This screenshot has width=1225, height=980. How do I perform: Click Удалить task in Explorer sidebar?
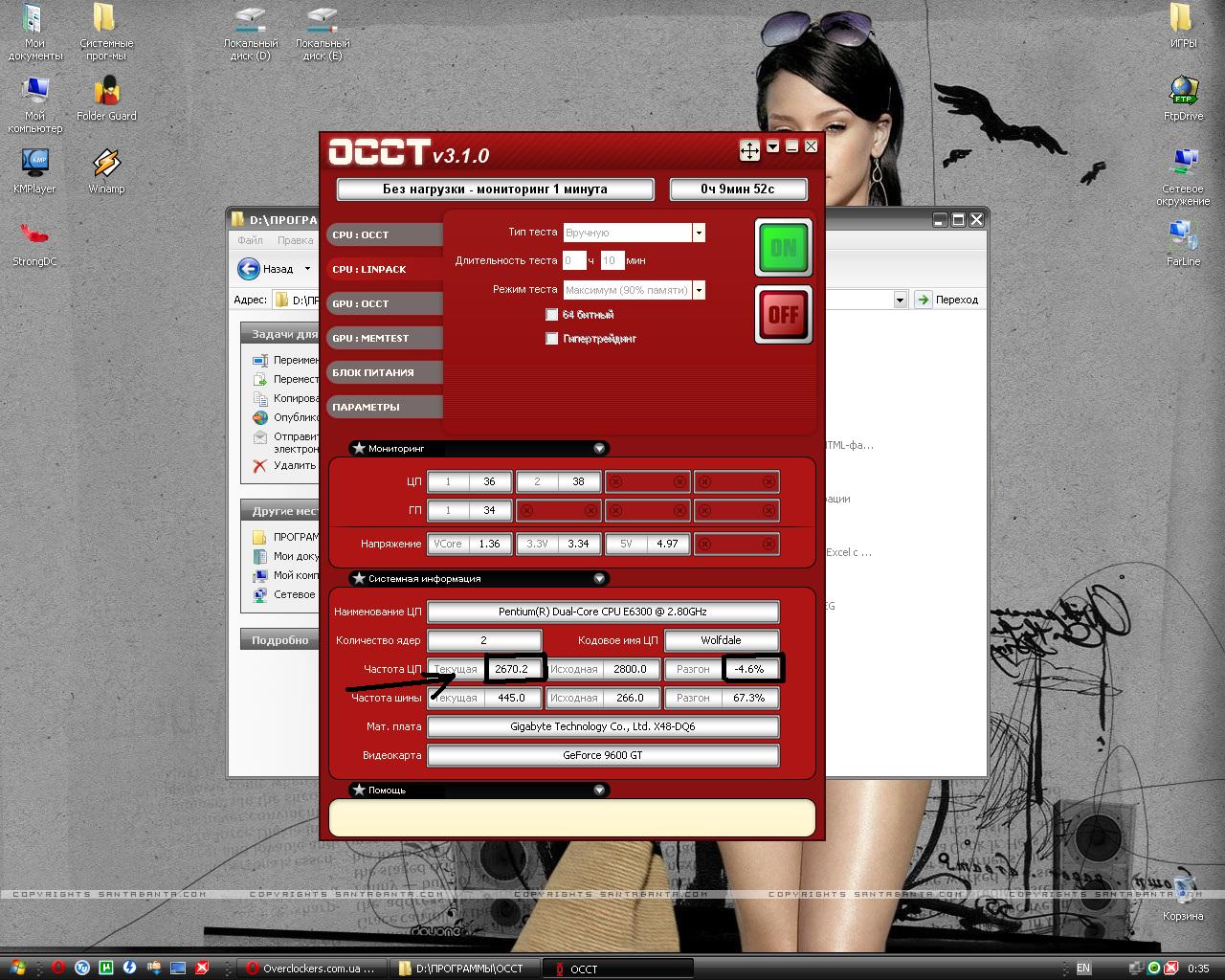(x=285, y=465)
